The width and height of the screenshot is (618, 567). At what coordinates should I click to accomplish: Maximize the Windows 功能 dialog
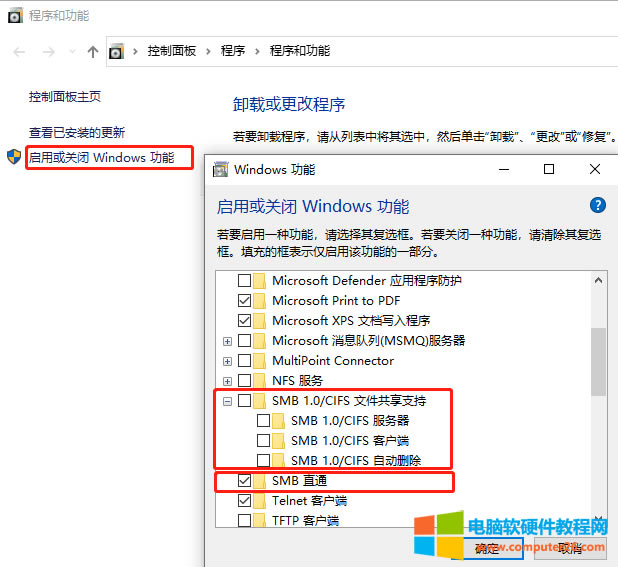549,169
